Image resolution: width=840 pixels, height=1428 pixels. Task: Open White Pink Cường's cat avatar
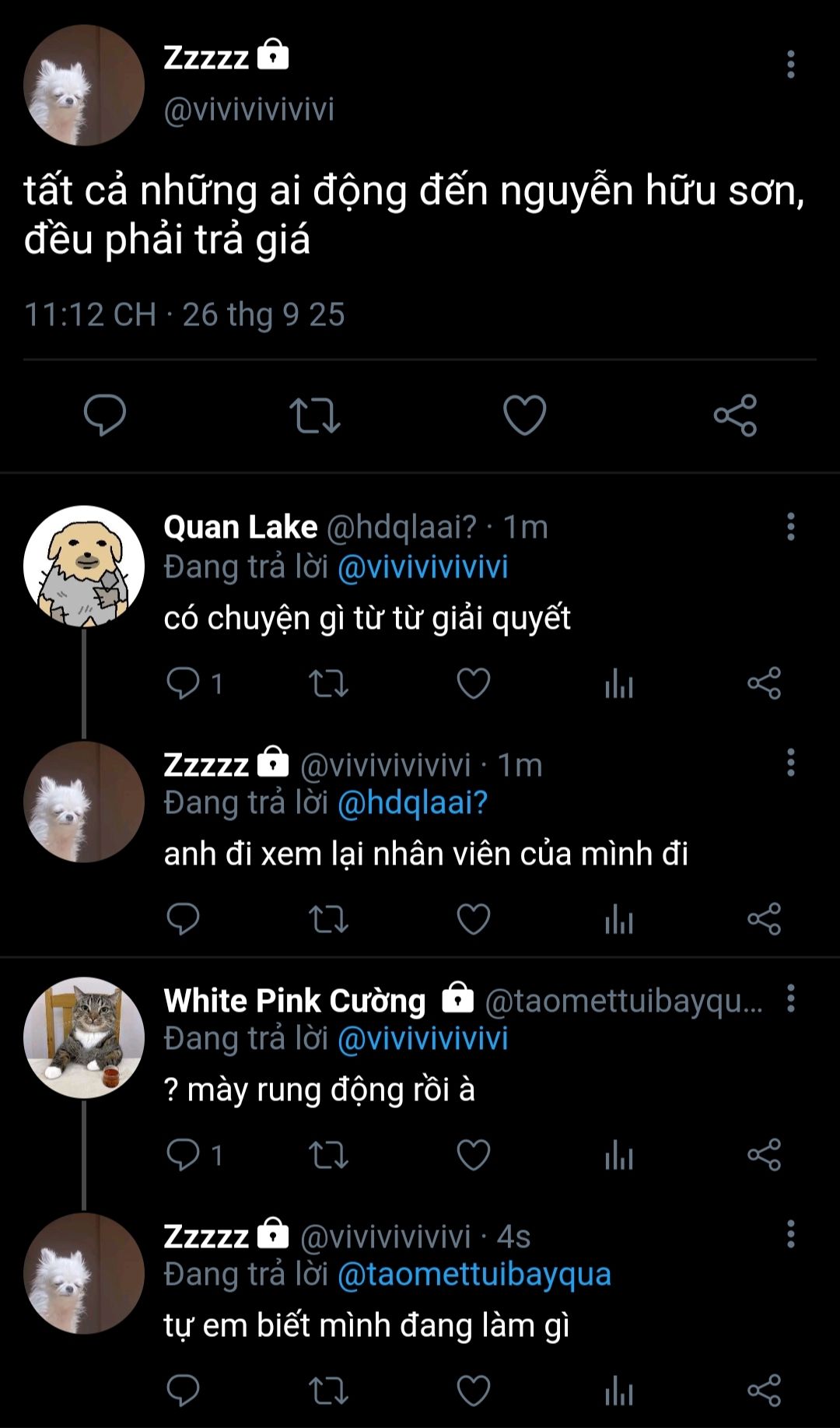84,1037
